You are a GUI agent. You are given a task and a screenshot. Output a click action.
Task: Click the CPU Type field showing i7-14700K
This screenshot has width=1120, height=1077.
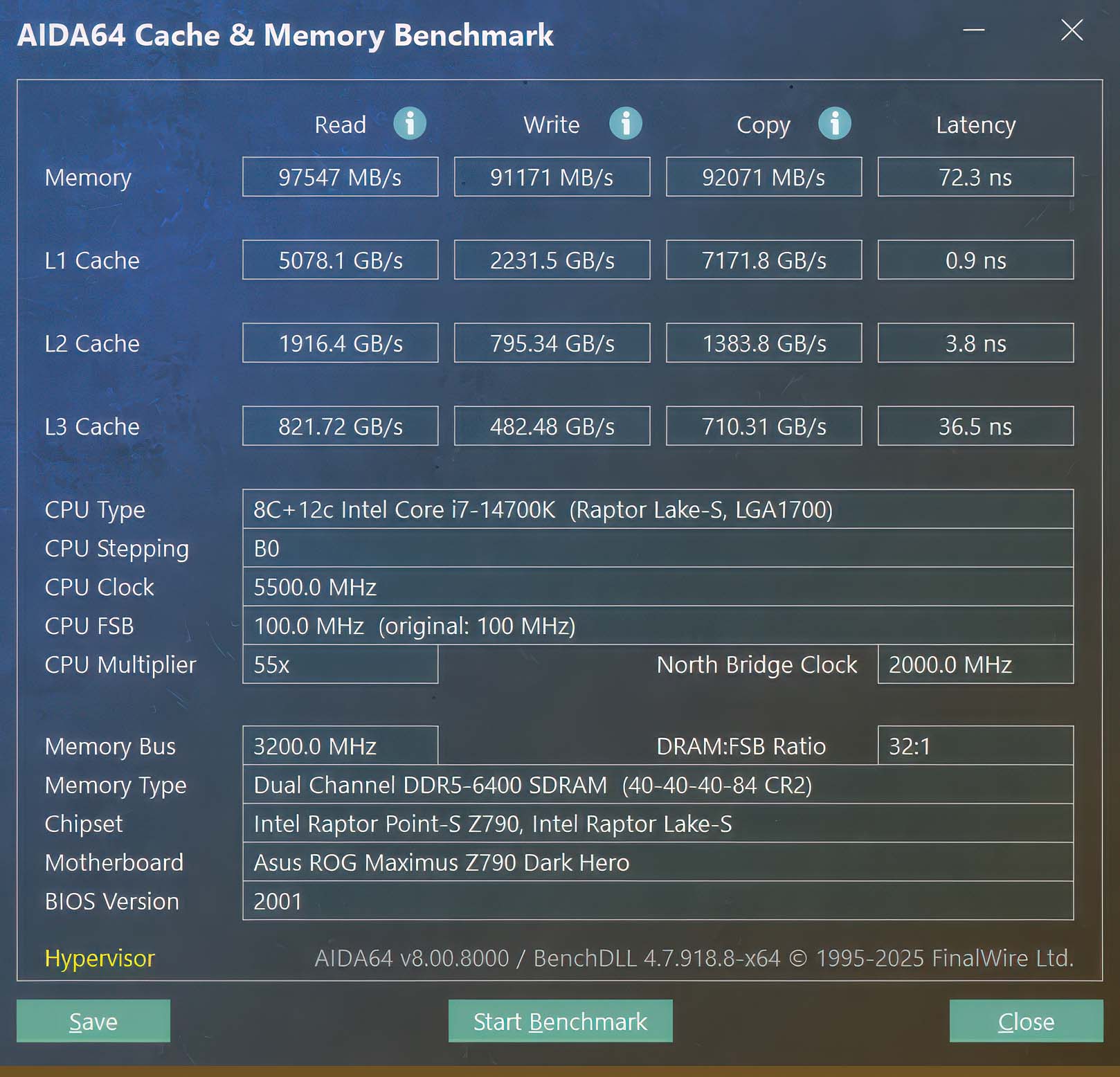(x=659, y=510)
